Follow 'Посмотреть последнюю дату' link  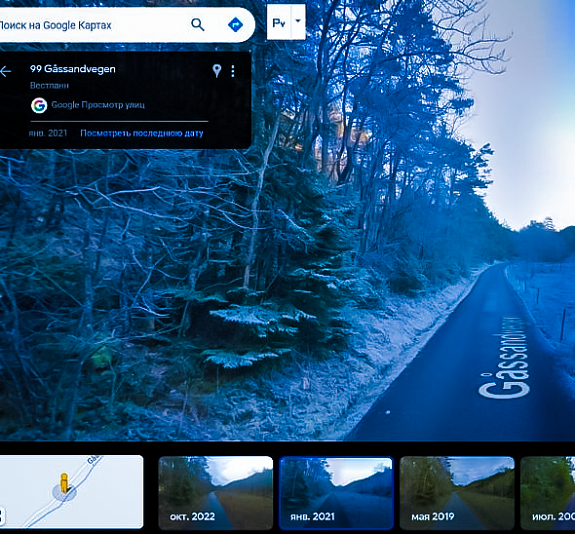coord(142,133)
